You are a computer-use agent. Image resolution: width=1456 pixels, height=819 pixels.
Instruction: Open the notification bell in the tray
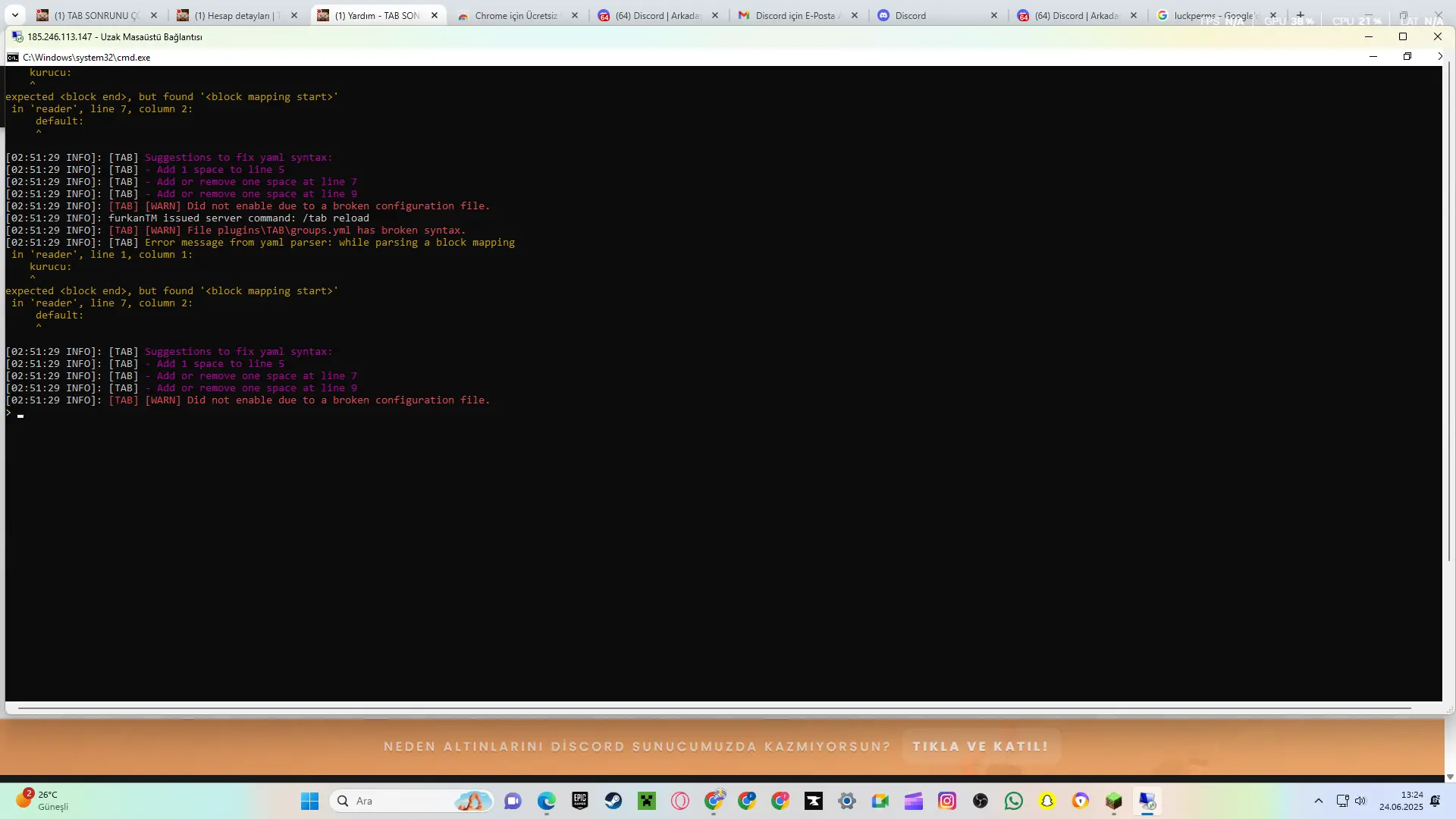click(x=1435, y=801)
